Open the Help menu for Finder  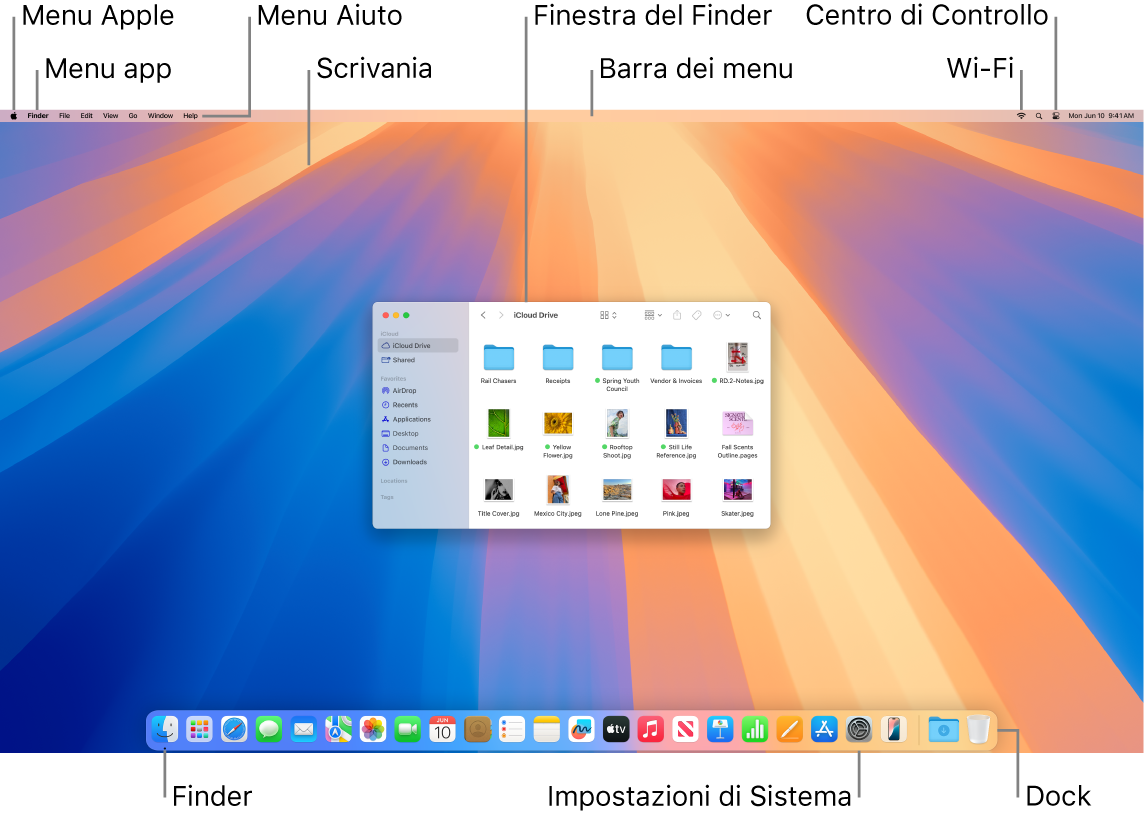pyautogui.click(x=190, y=115)
